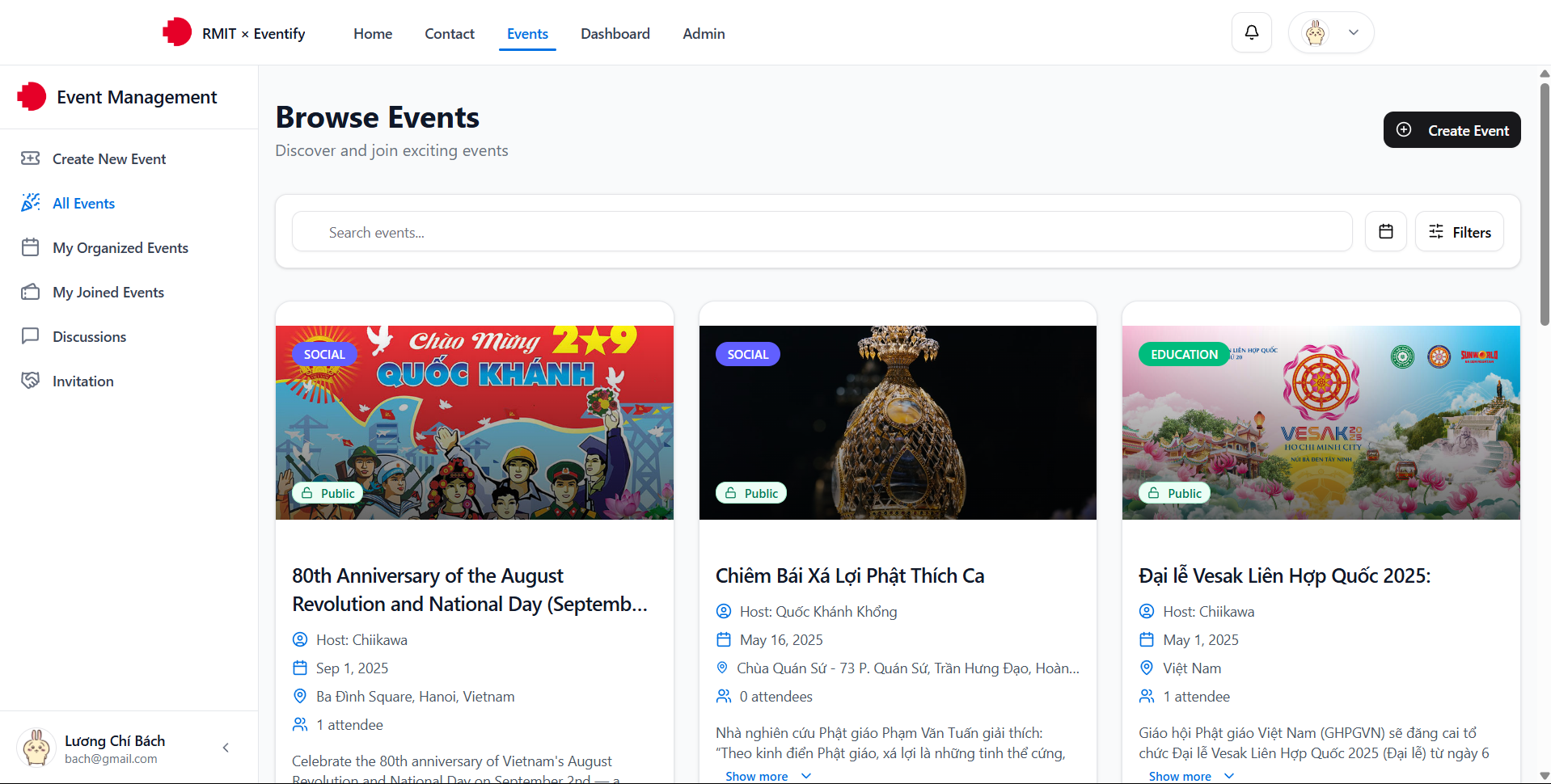This screenshot has width=1551, height=784.
Task: Expand Show more on Vesak event
Action: (x=1190, y=776)
